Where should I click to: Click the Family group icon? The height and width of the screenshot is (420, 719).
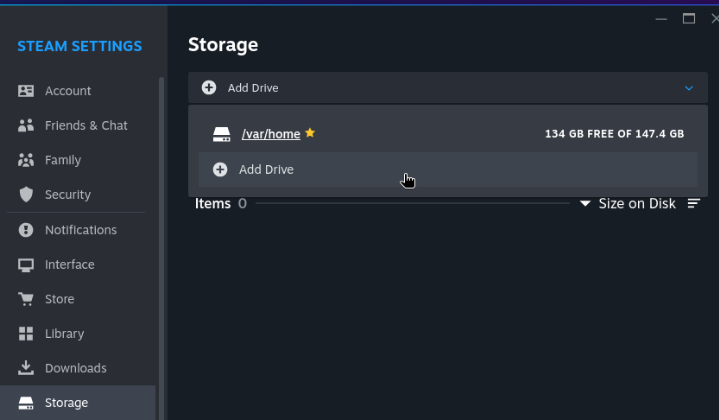26,160
